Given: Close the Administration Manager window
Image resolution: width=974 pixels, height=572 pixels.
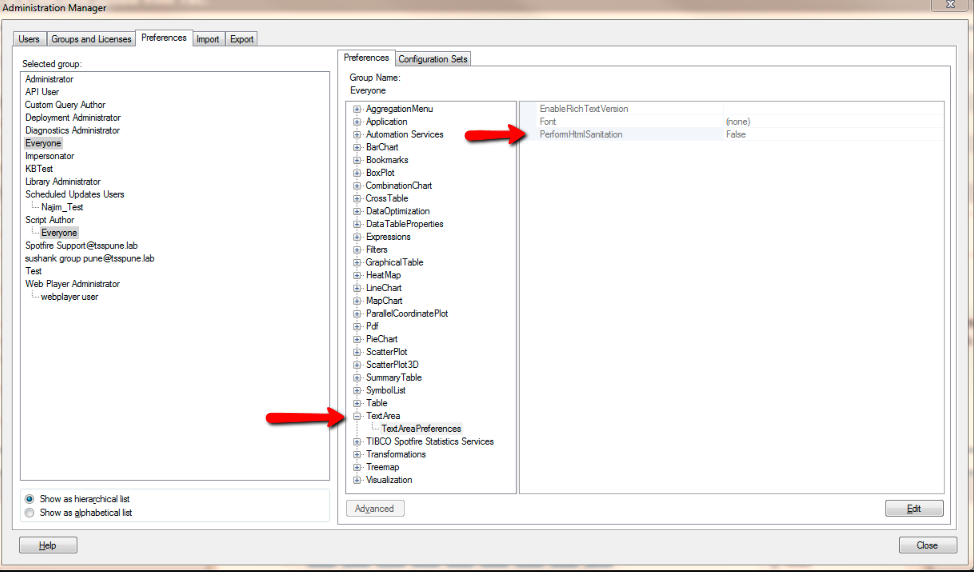Looking at the screenshot, I should pyautogui.click(x=950, y=4).
